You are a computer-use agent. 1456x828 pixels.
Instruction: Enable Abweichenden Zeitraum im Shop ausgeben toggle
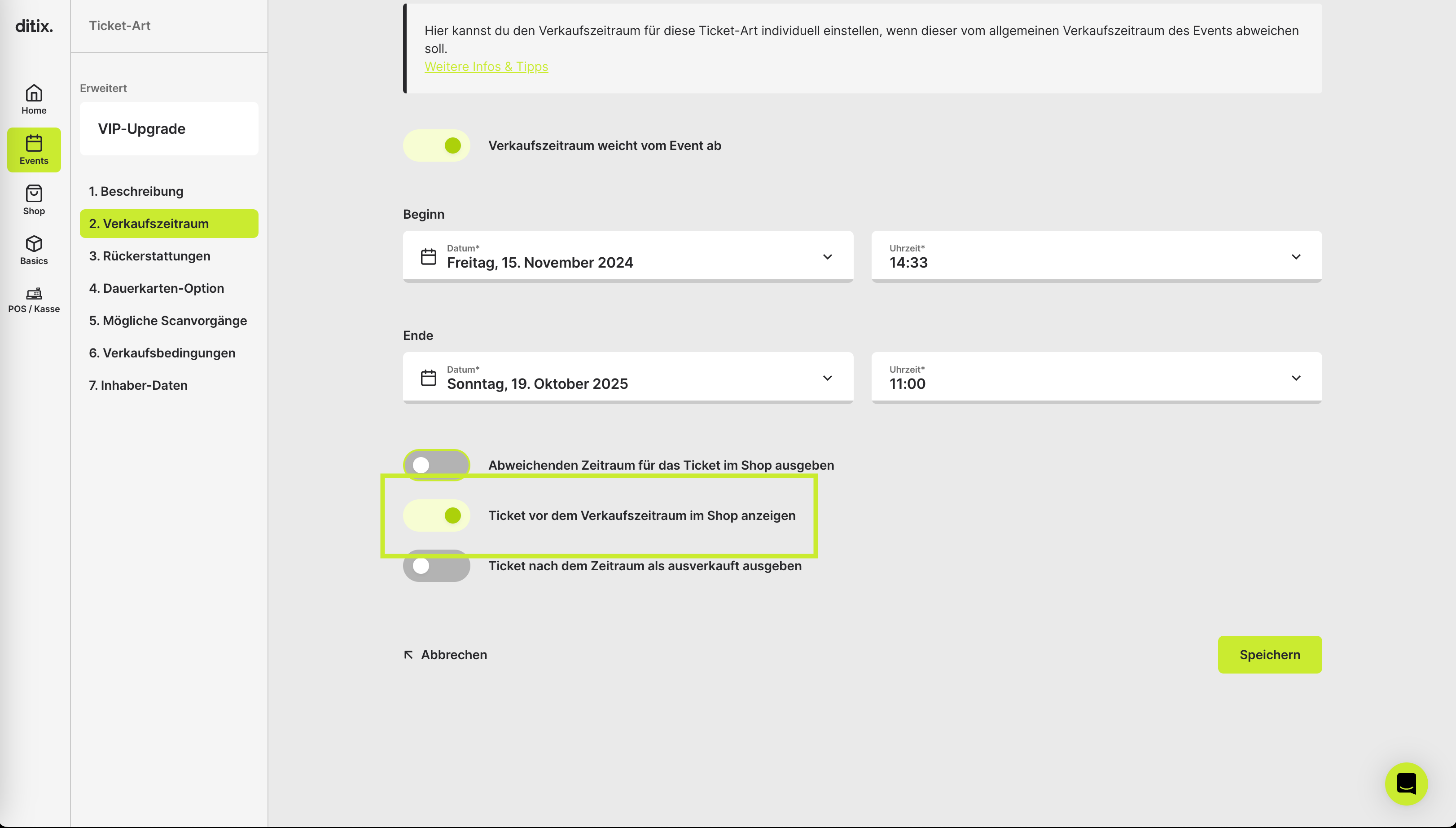[x=436, y=465]
